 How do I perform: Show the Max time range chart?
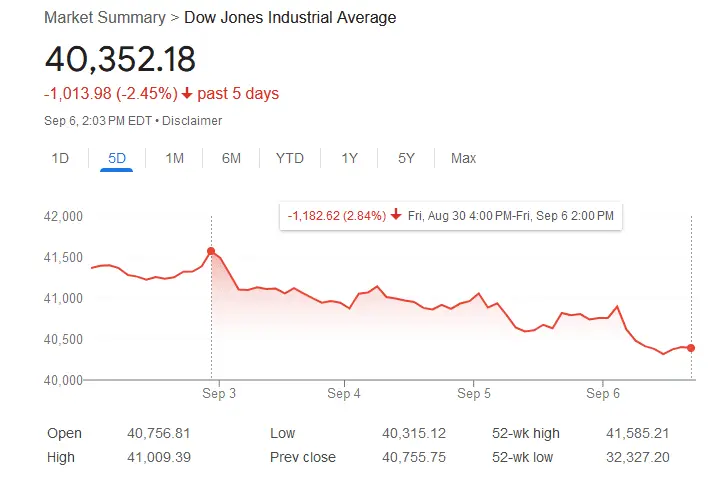tap(463, 158)
